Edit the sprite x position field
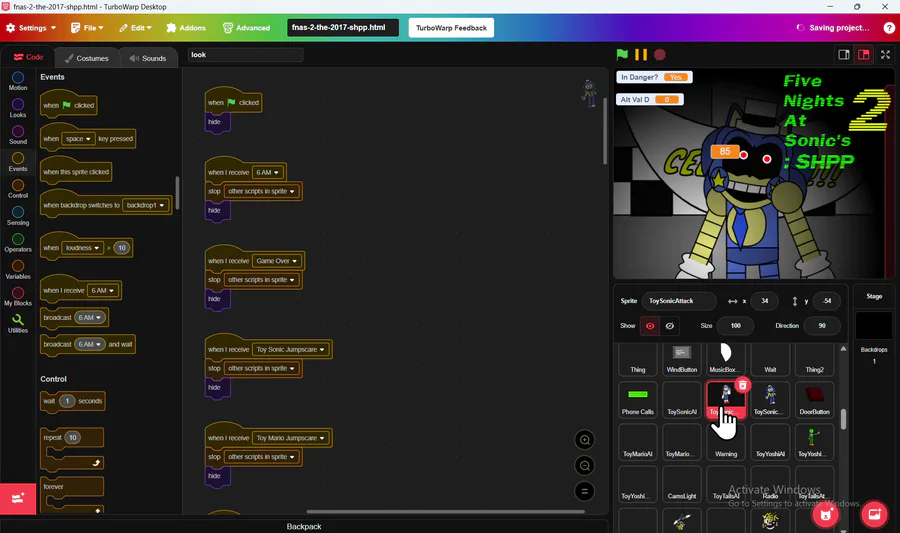900x533 pixels. pyautogui.click(x=765, y=301)
